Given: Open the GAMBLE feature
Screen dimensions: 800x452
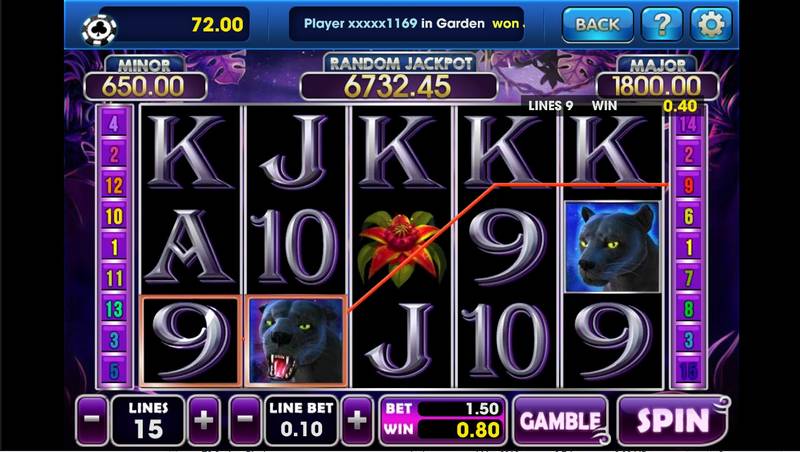Looking at the screenshot, I should pyautogui.click(x=560, y=421).
